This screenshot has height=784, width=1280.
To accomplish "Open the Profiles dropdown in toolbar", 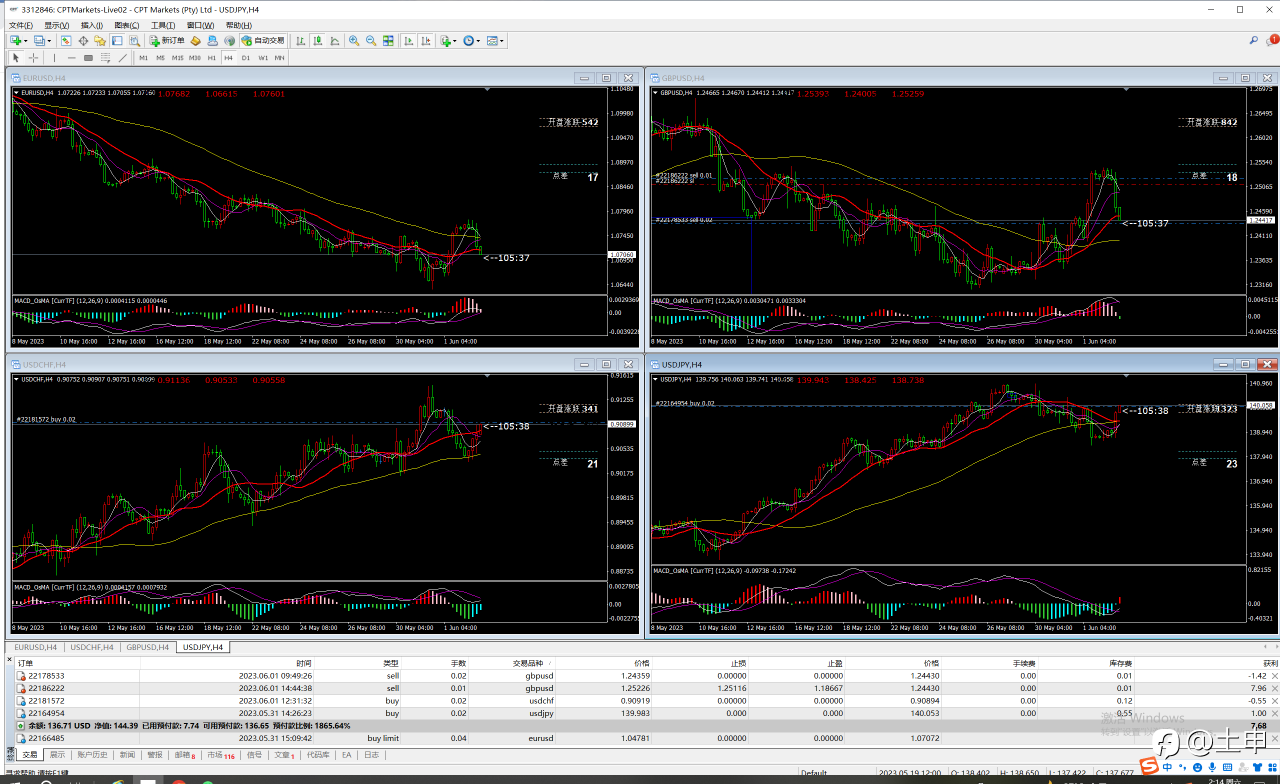I will click(42, 41).
